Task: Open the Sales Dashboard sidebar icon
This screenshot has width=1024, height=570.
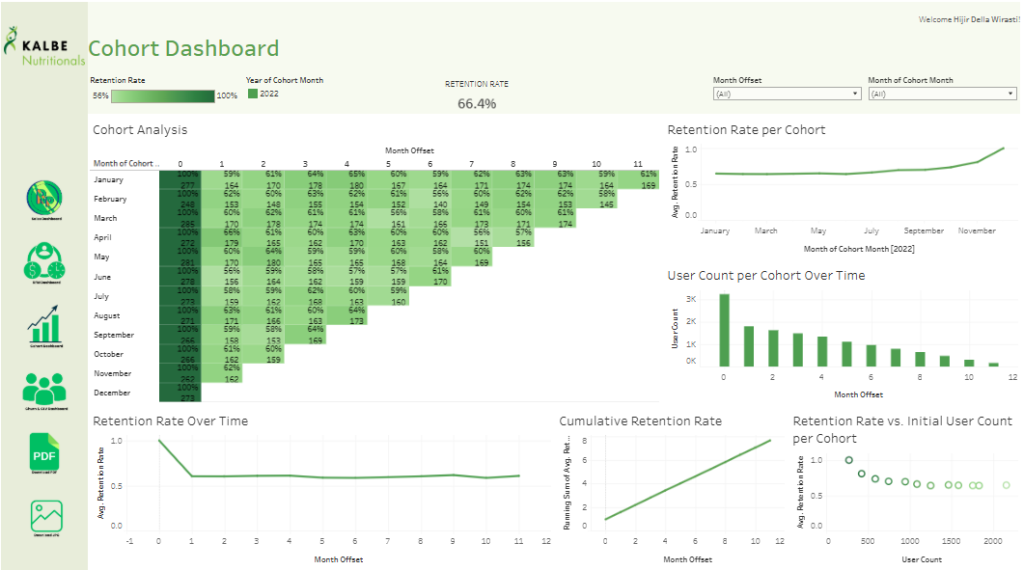Action: coord(43,196)
